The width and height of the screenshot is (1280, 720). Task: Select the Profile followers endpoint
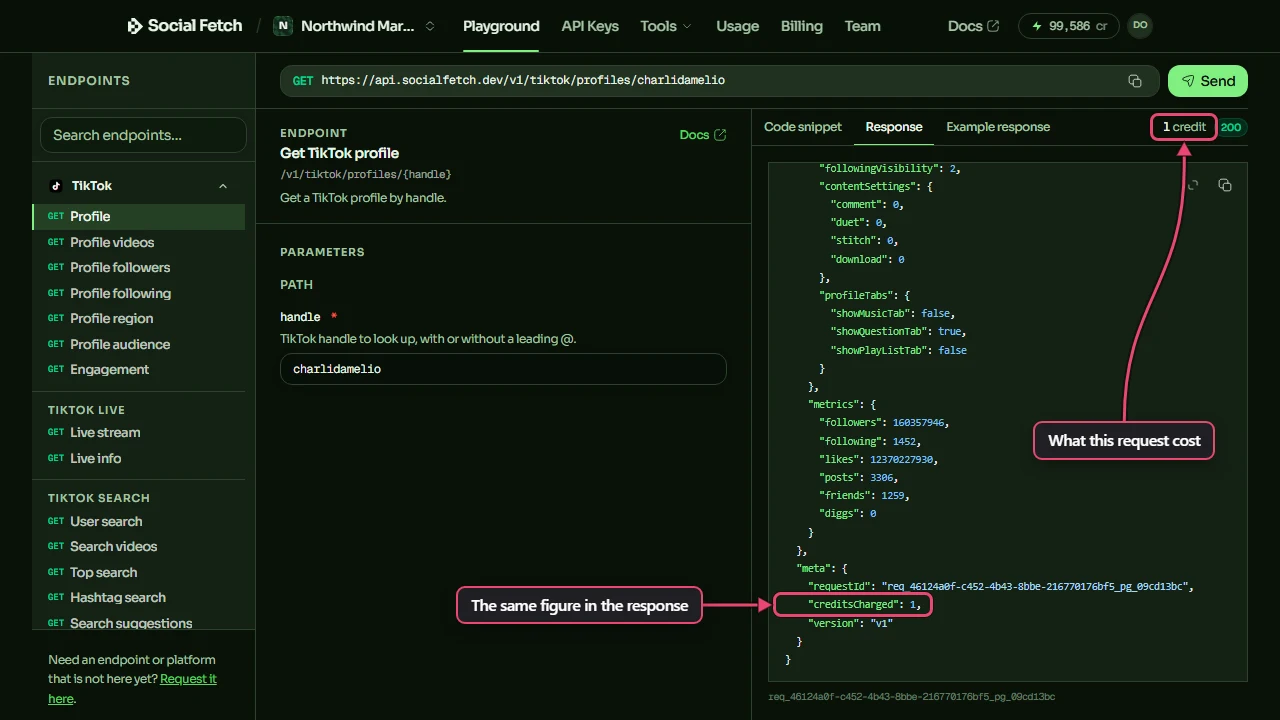pyautogui.click(x=138, y=267)
